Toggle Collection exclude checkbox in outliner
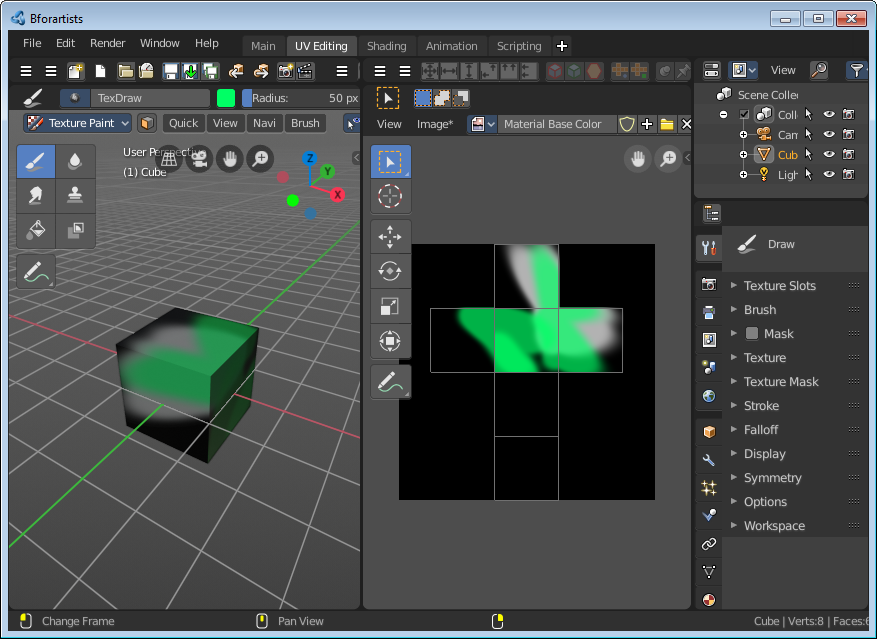The width and height of the screenshot is (877, 639). (744, 115)
